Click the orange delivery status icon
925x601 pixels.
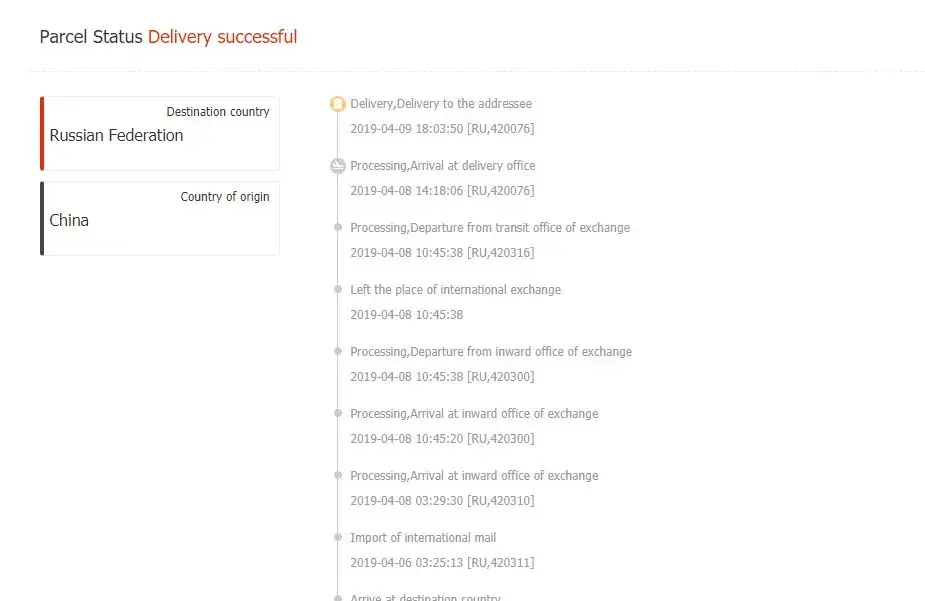point(338,104)
